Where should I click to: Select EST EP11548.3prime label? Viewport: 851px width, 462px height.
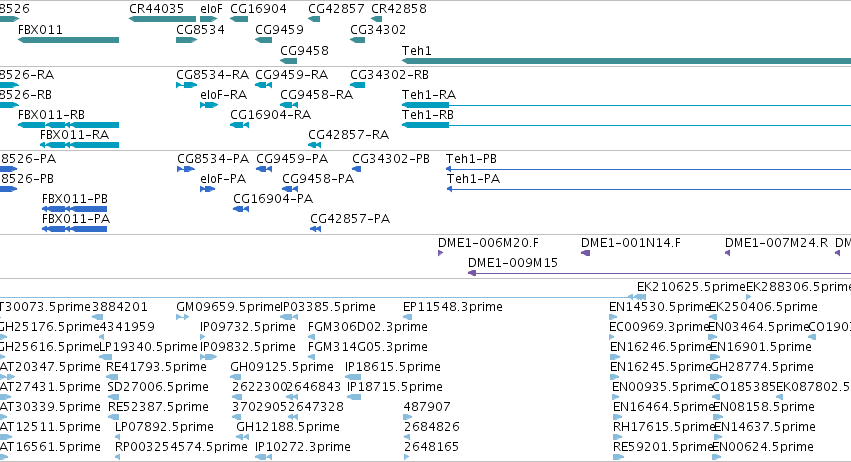[x=453, y=307]
